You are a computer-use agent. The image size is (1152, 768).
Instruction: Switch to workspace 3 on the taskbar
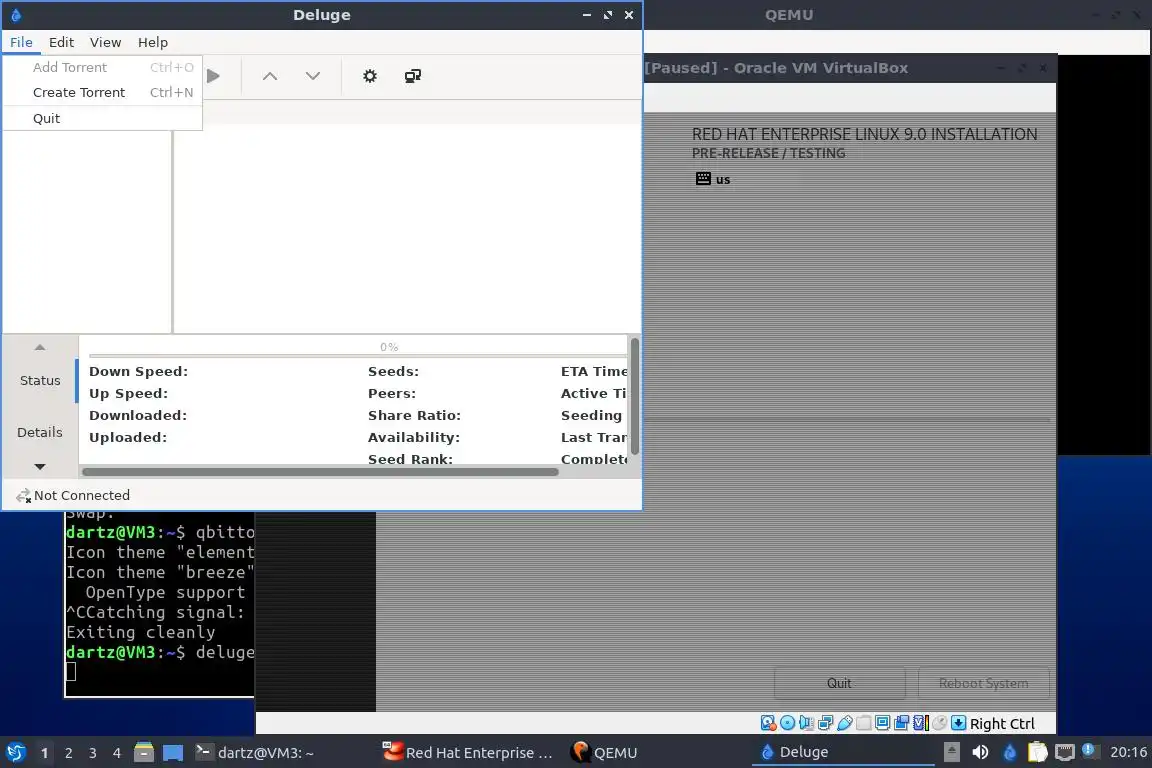(93, 753)
